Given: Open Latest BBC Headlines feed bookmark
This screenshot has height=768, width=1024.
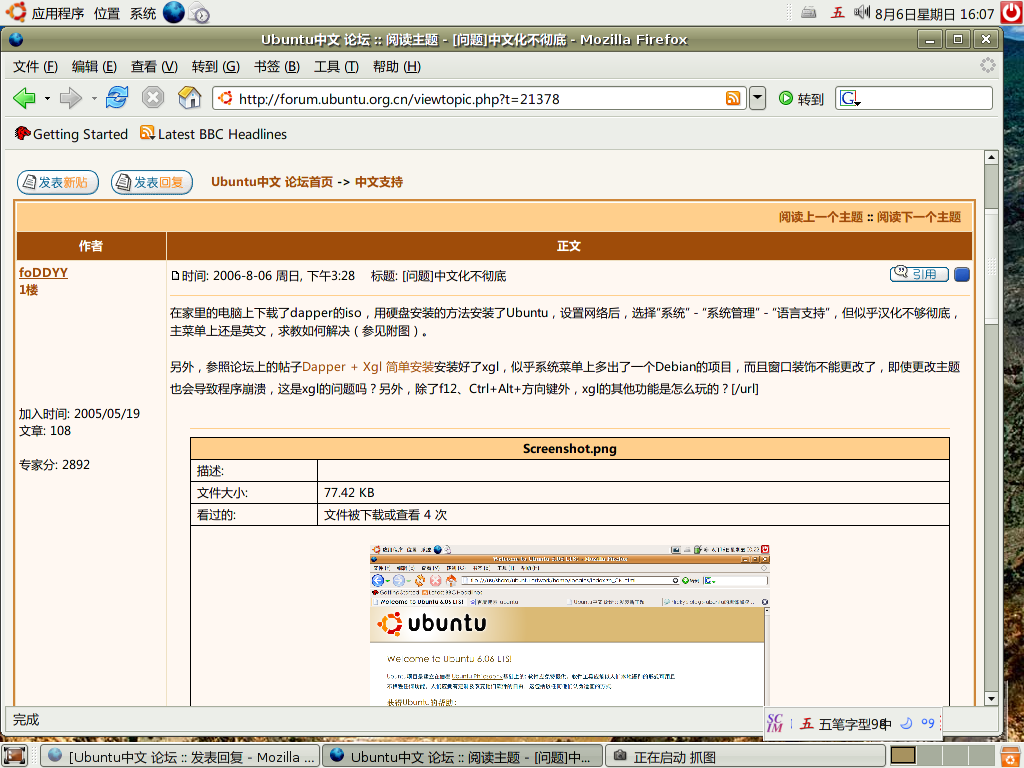Looking at the screenshot, I should (214, 134).
